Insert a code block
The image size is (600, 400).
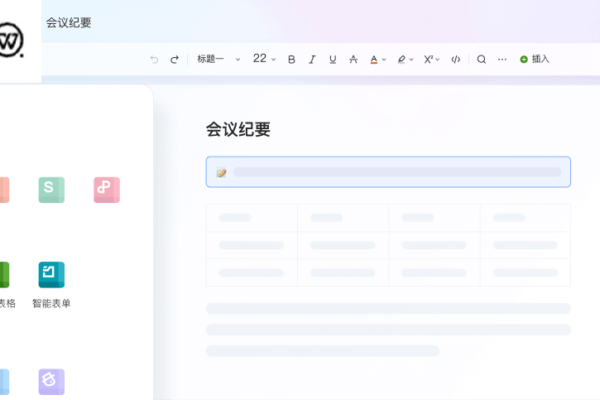tap(456, 59)
